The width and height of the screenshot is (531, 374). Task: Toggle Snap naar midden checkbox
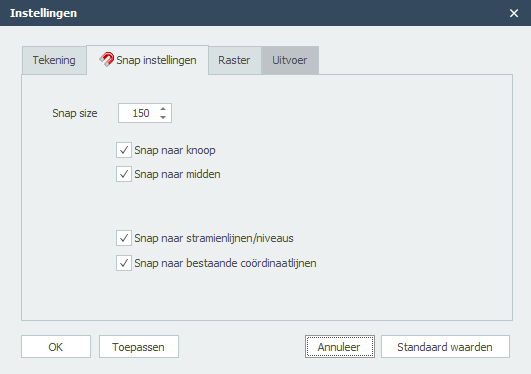[x=124, y=174]
